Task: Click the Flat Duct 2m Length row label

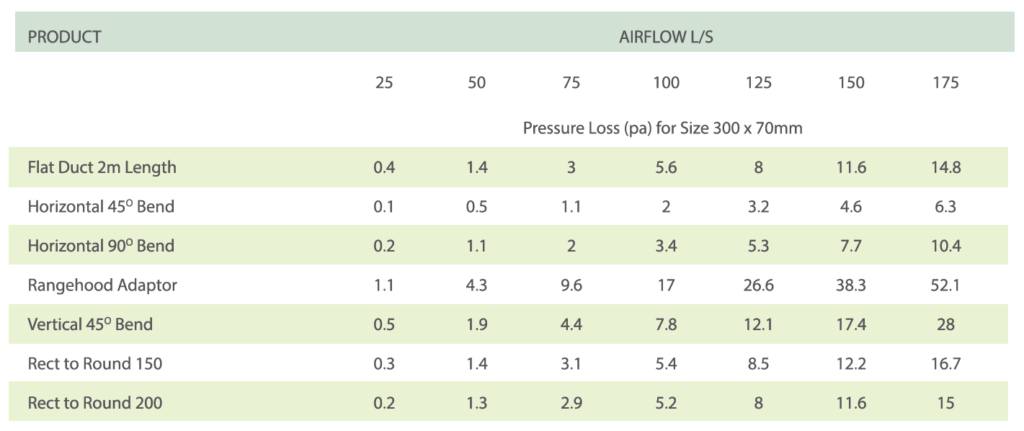Action: (x=102, y=167)
